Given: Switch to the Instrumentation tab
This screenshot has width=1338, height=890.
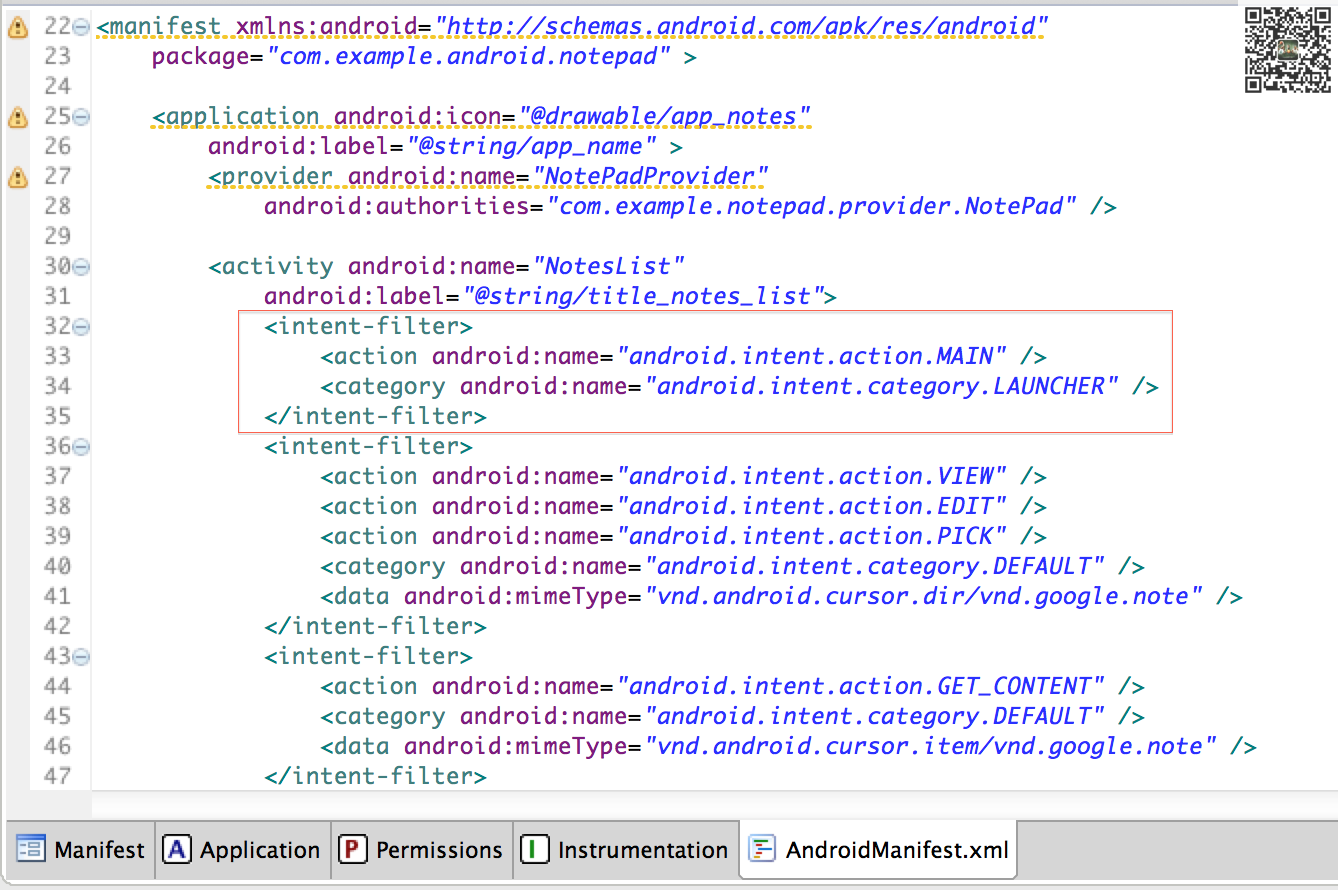Looking at the screenshot, I should click(626, 850).
